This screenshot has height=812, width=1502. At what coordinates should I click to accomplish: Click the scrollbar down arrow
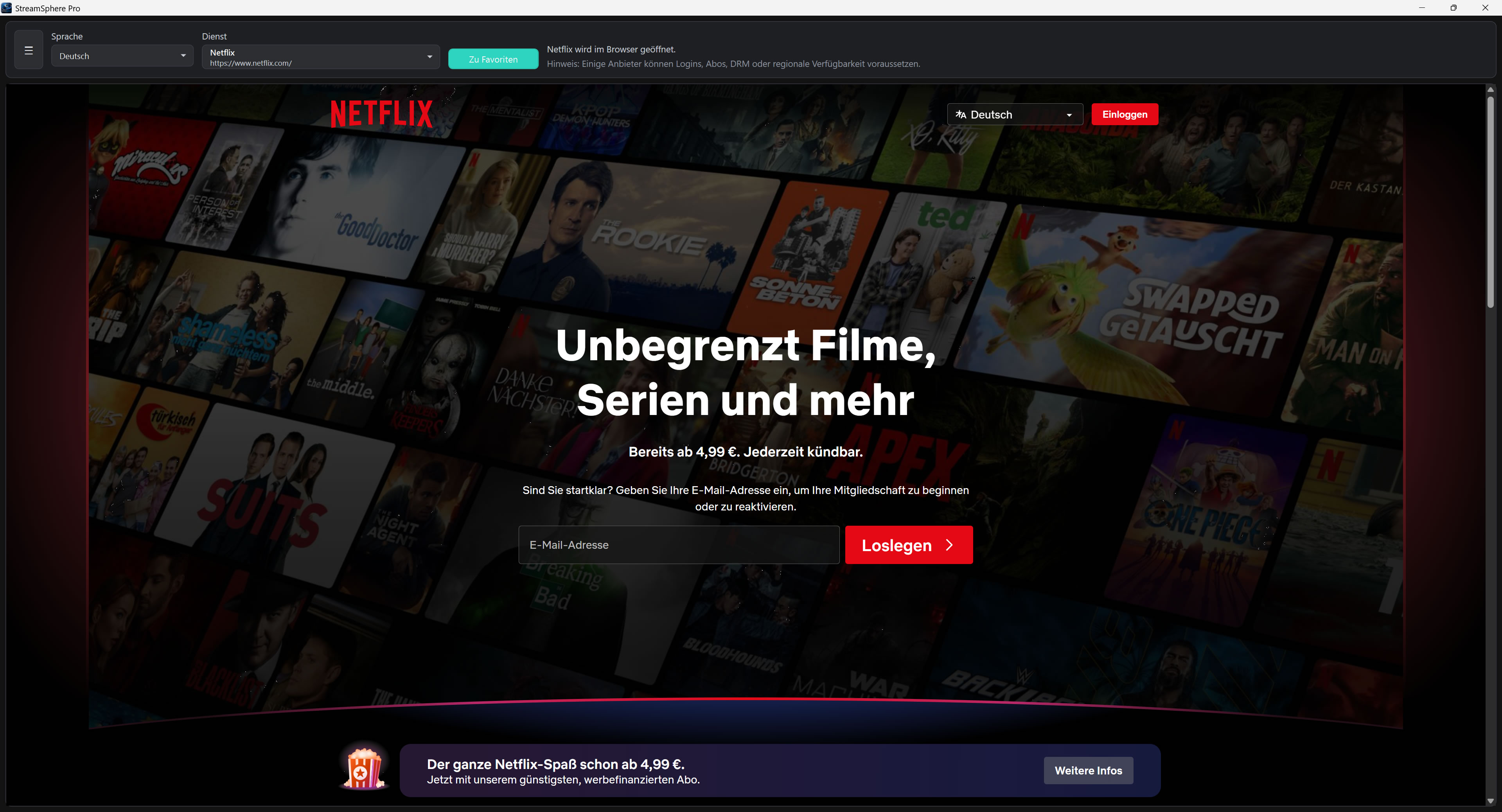click(1490, 801)
